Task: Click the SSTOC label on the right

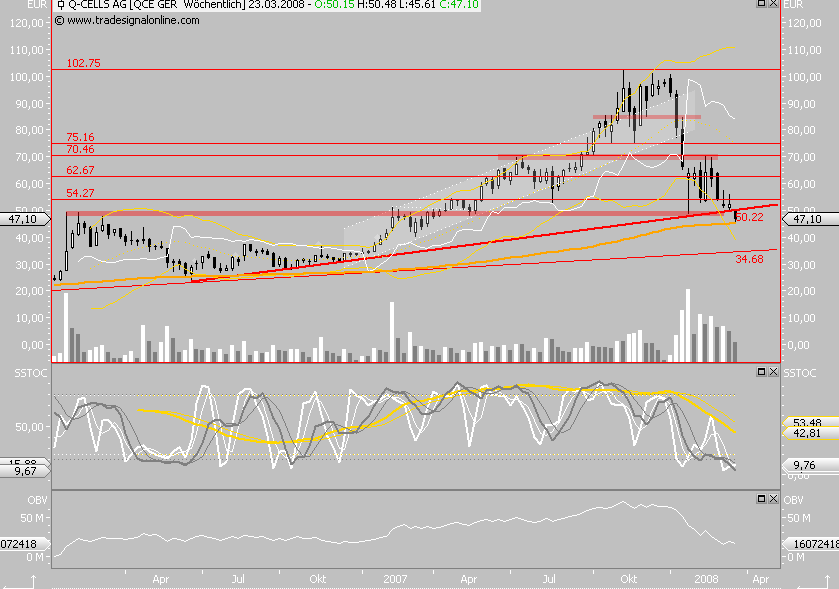Action: coord(800,373)
